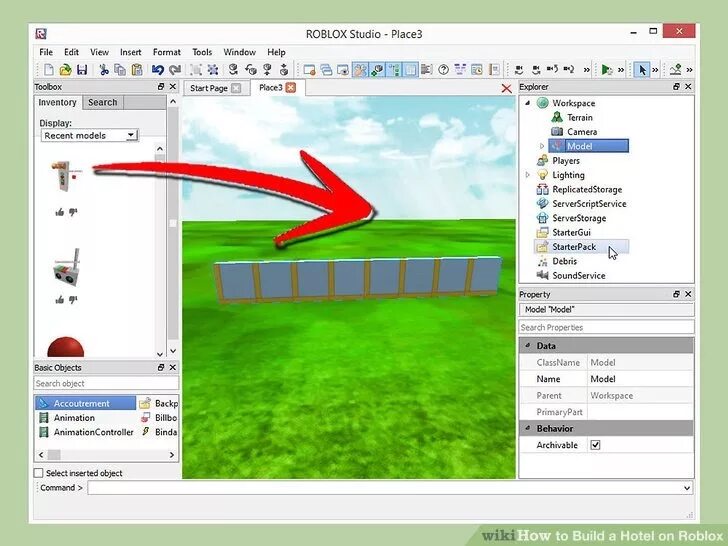This screenshot has height=546, width=728.
Task: Uncheck the Archivable property checkbox
Action: pos(595,445)
